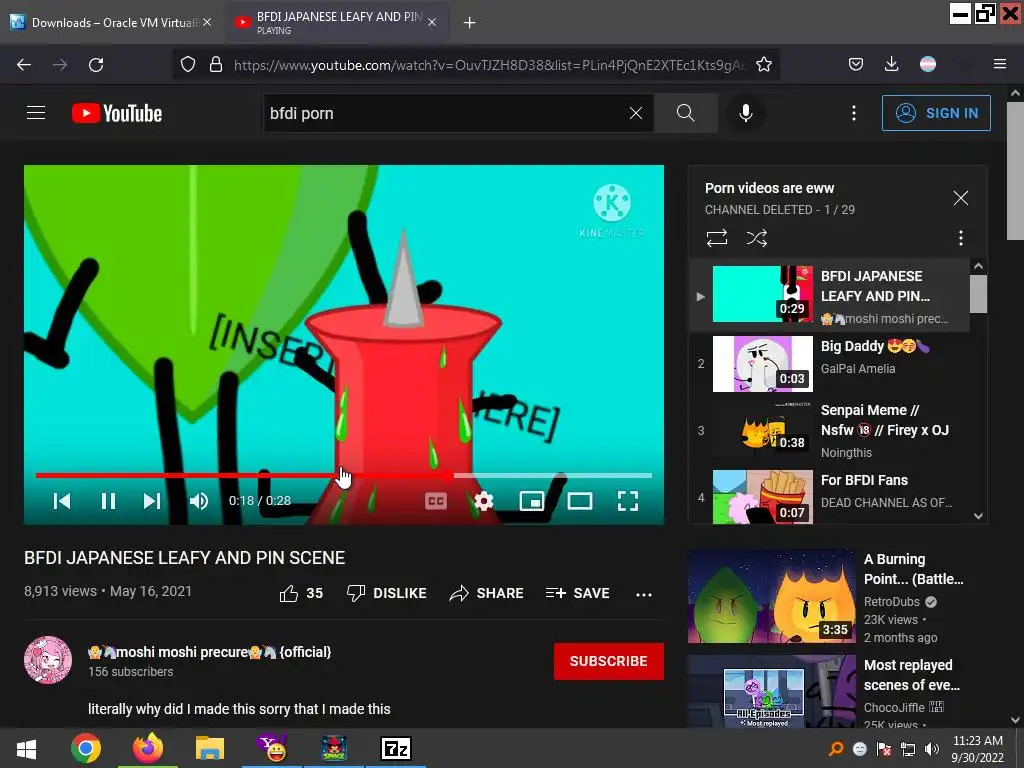Image resolution: width=1024 pixels, height=768 pixels.
Task: Open tracking protection shield icon
Action: pyautogui.click(x=188, y=65)
